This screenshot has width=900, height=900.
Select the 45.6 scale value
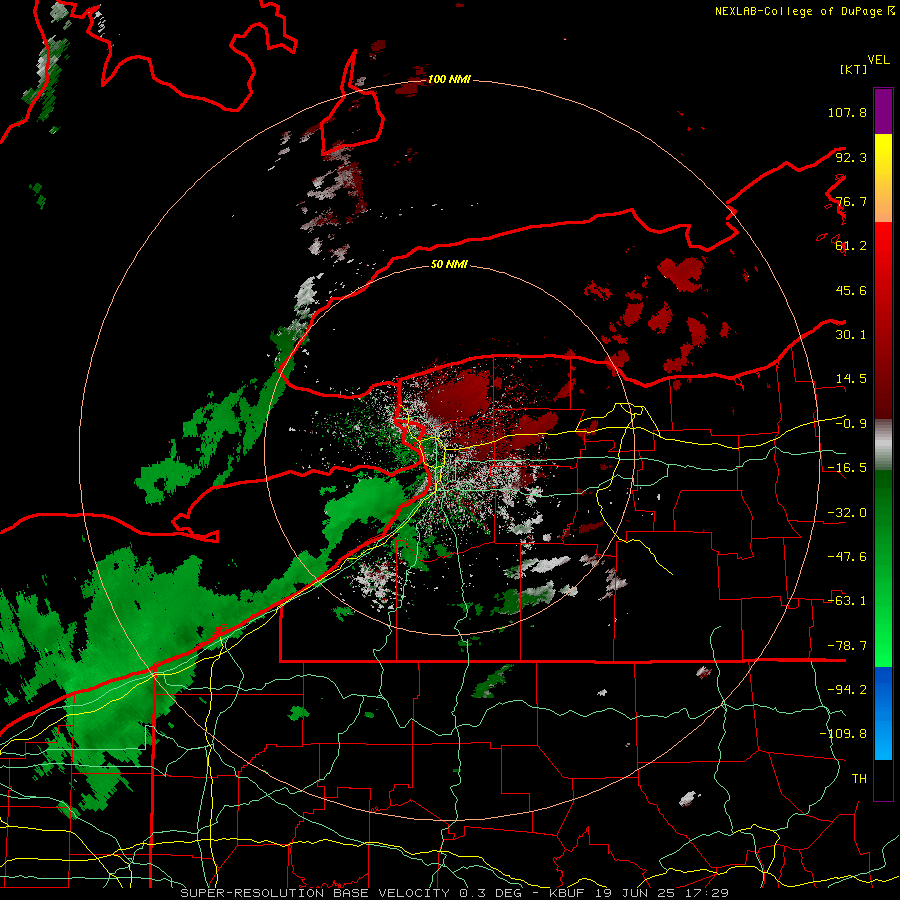(851, 290)
